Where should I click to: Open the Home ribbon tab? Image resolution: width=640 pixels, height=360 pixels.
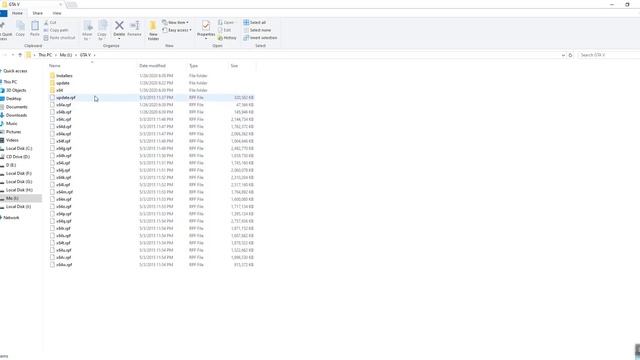pyautogui.click(x=17, y=13)
